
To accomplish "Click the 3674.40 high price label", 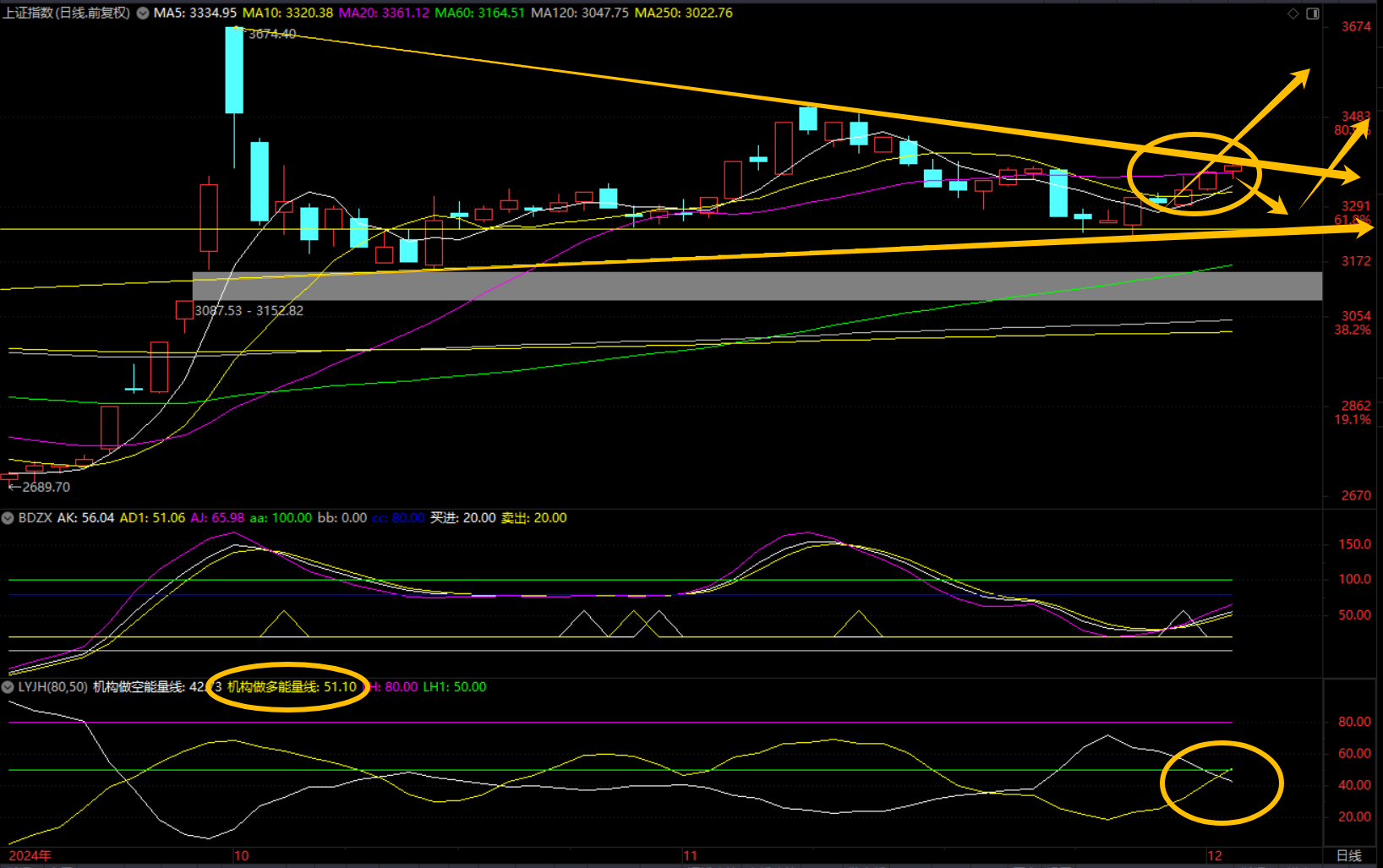I will point(272,34).
